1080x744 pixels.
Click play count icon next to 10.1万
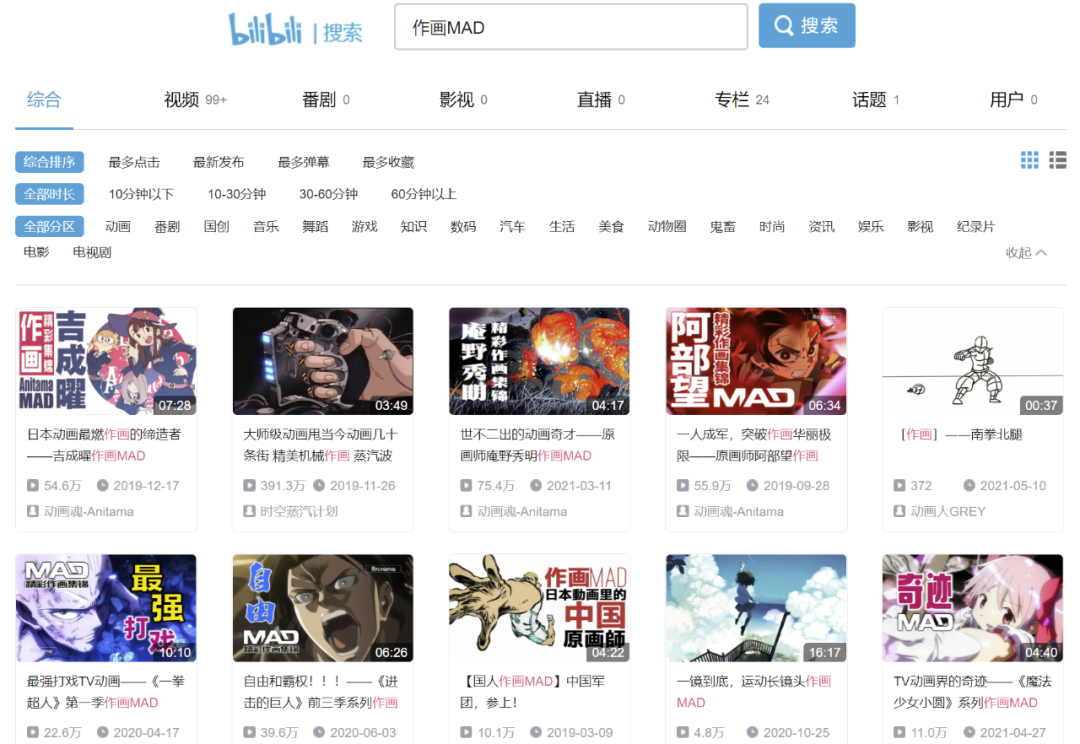[466, 732]
